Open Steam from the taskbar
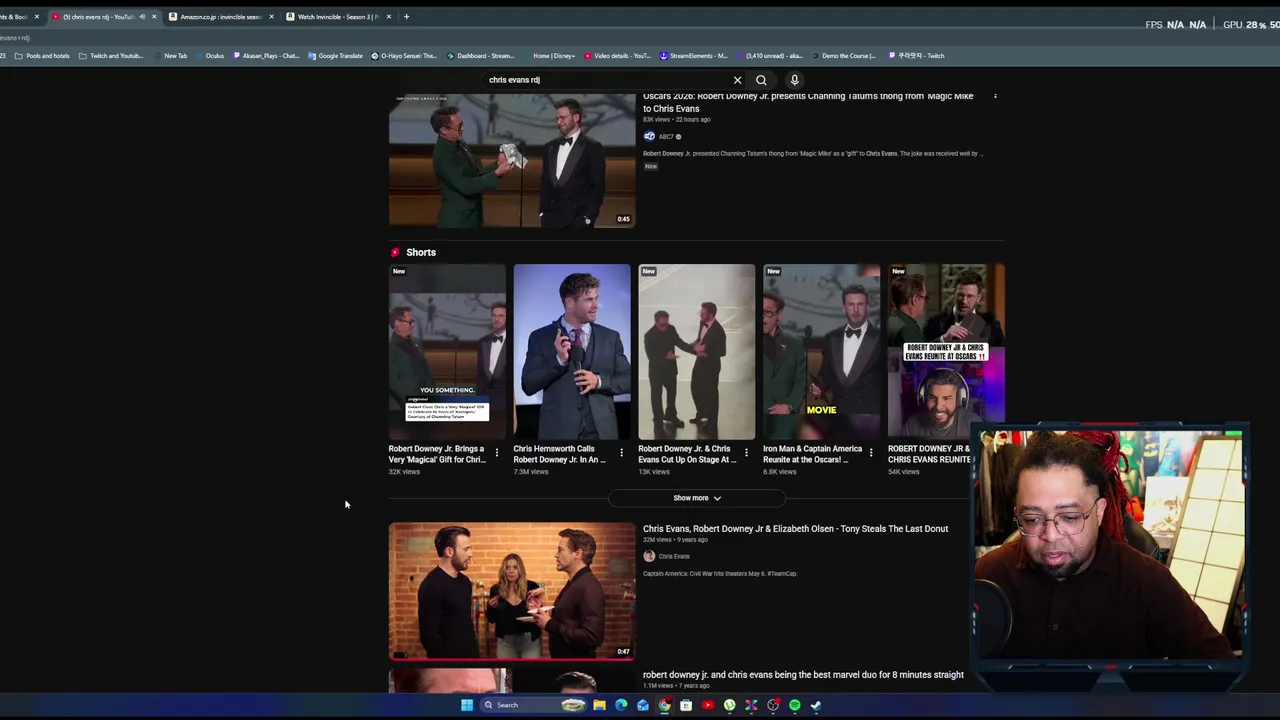The image size is (1280, 720). click(816, 705)
